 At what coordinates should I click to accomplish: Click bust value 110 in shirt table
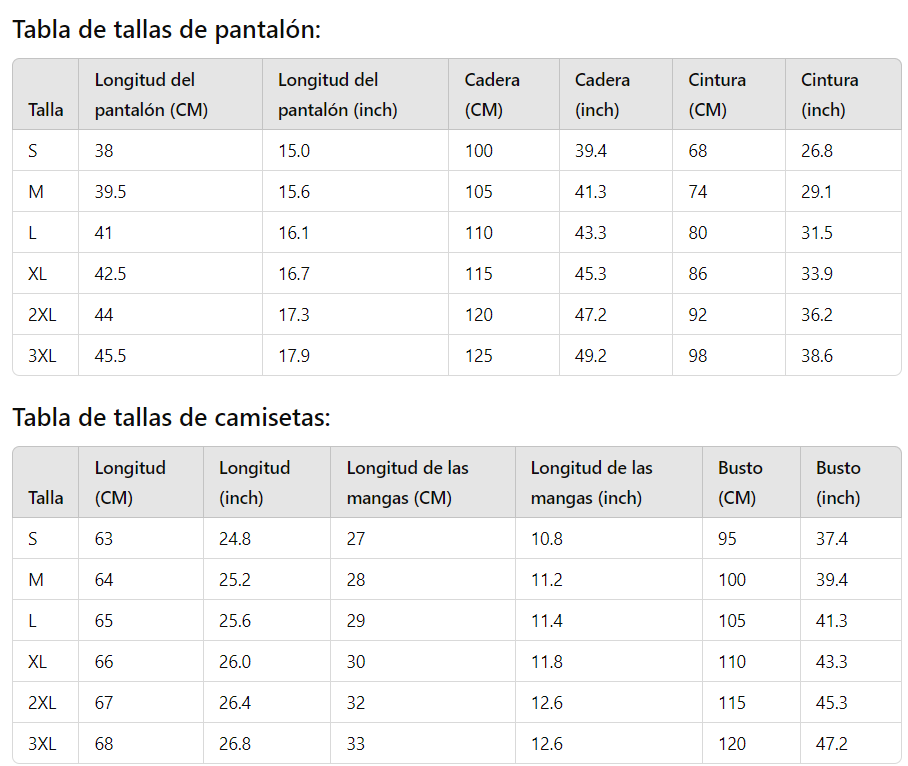point(732,662)
